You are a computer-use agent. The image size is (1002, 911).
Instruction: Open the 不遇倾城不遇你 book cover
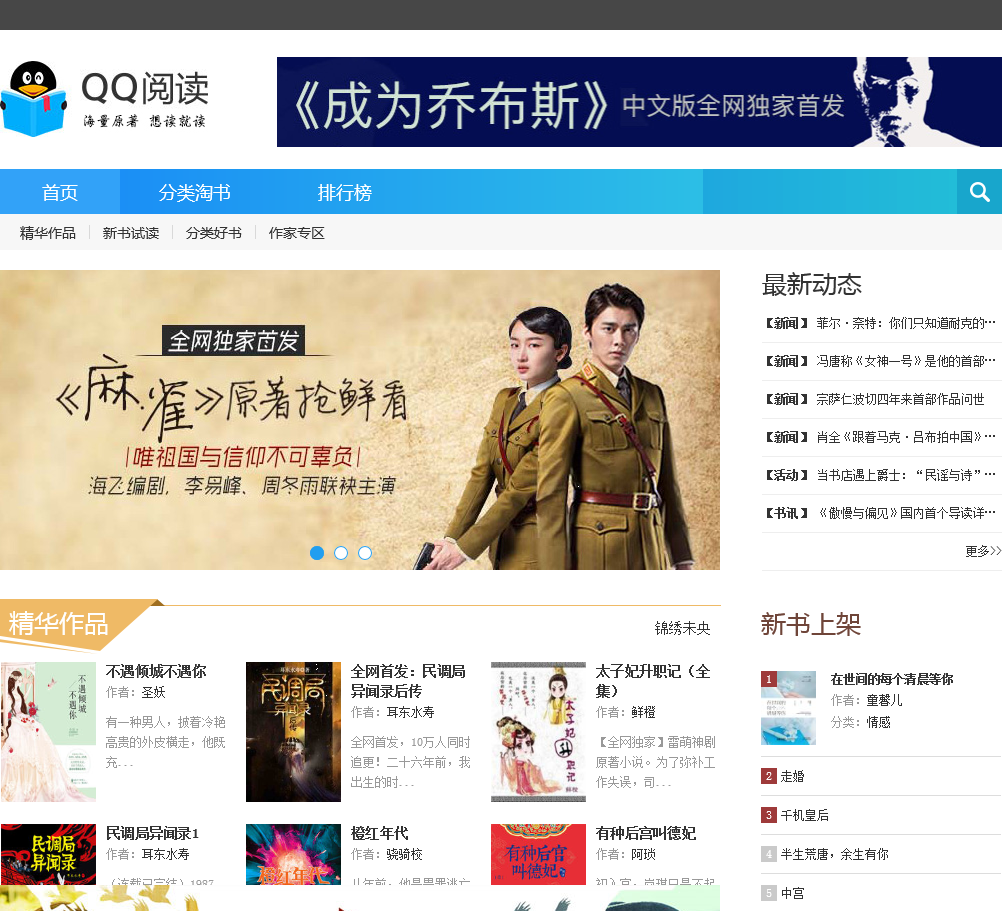(x=49, y=731)
